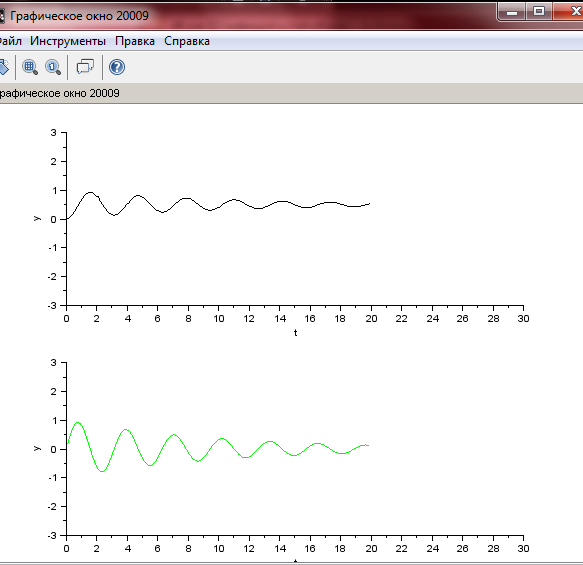The width and height of the screenshot is (583, 565).
Task: Click tick label 3 on the upper plot y-axis
Action: pyautogui.click(x=54, y=133)
